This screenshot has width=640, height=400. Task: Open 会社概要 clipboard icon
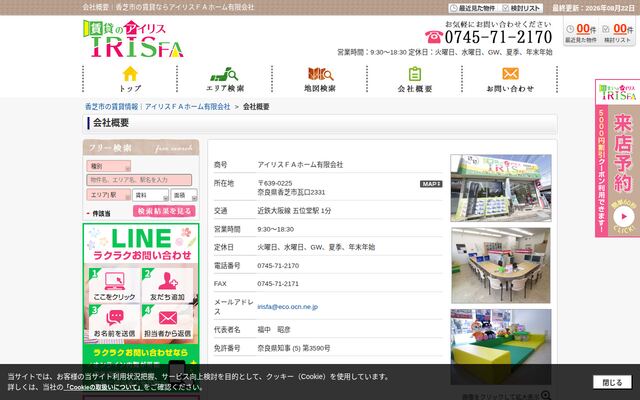point(415,74)
